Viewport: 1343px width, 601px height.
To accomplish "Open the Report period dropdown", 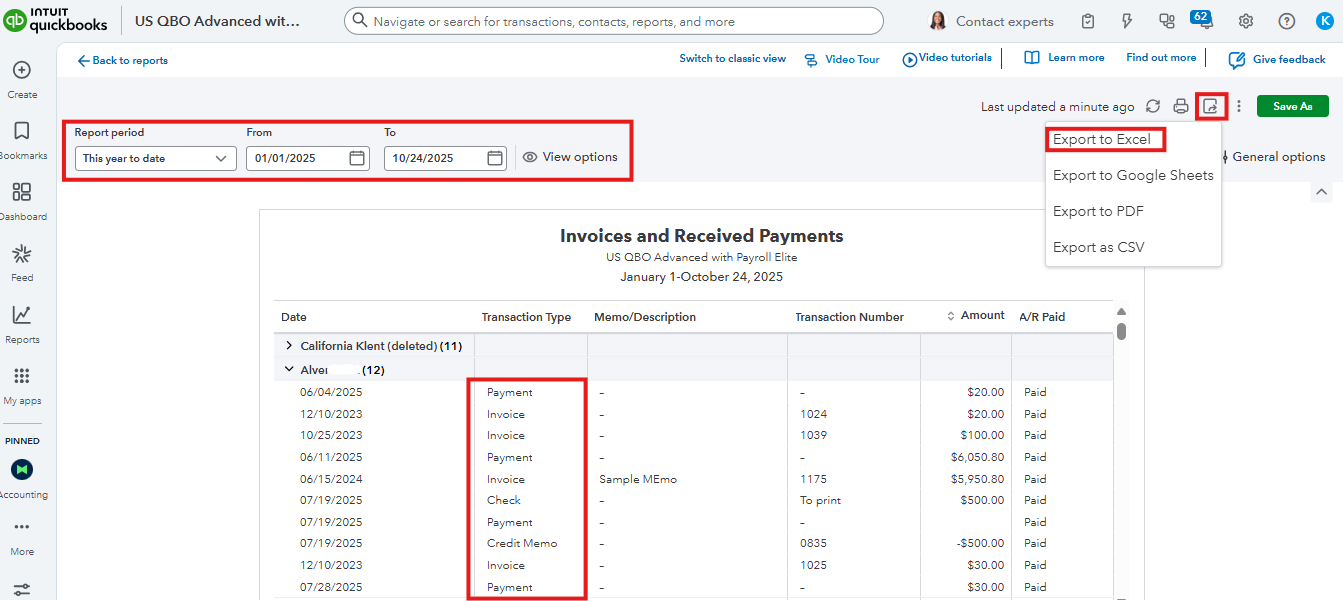I will [x=155, y=158].
